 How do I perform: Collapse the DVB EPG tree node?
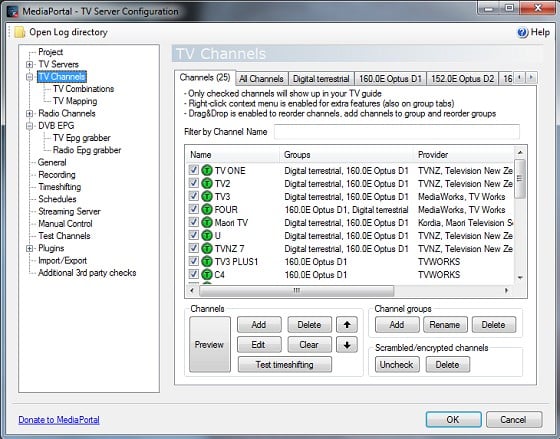30,126
